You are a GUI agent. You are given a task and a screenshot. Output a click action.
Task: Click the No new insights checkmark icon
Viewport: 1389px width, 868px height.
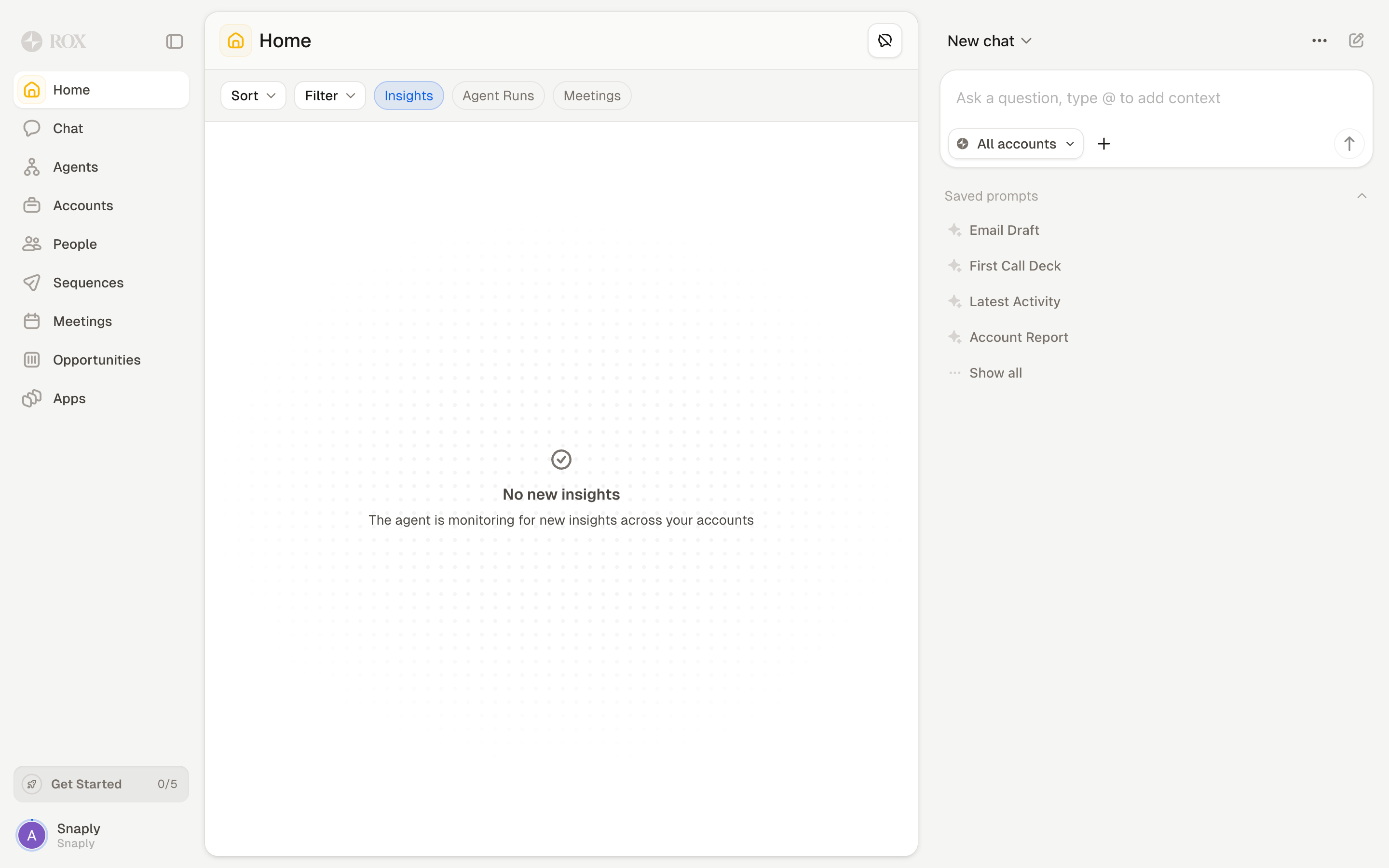561,459
